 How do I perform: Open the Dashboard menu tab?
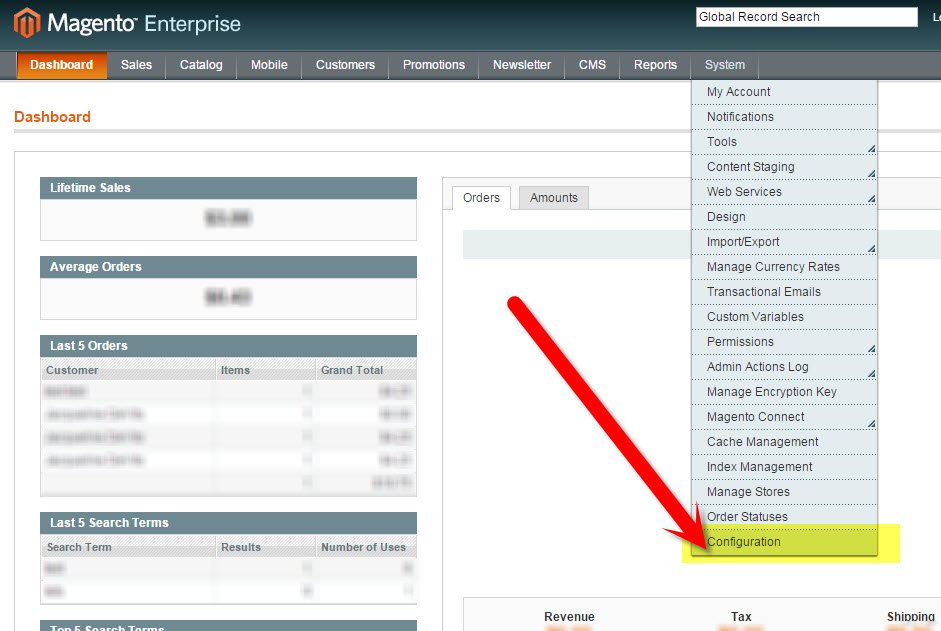click(61, 65)
